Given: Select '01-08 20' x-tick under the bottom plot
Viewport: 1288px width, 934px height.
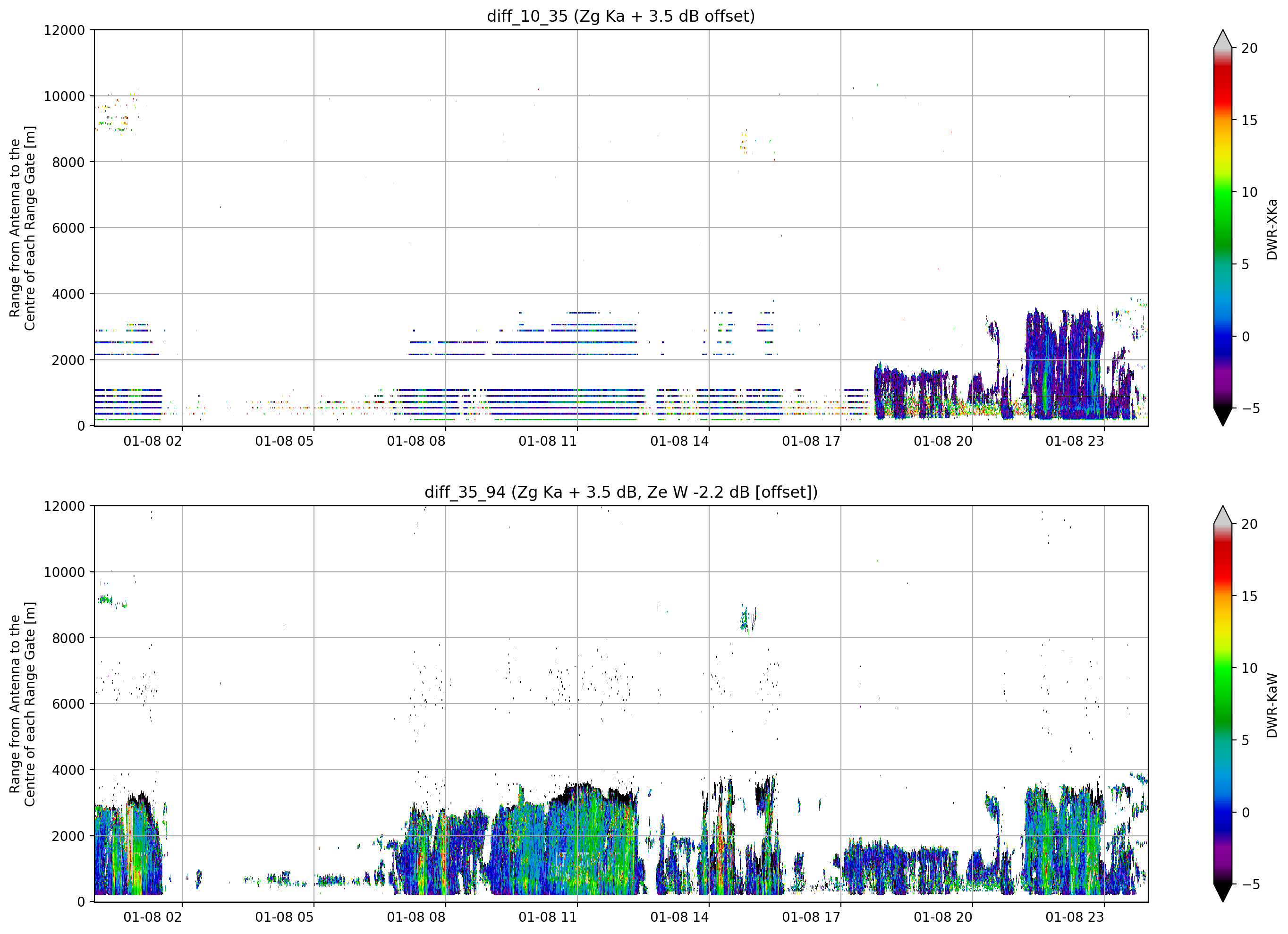Looking at the screenshot, I should pos(943,917).
